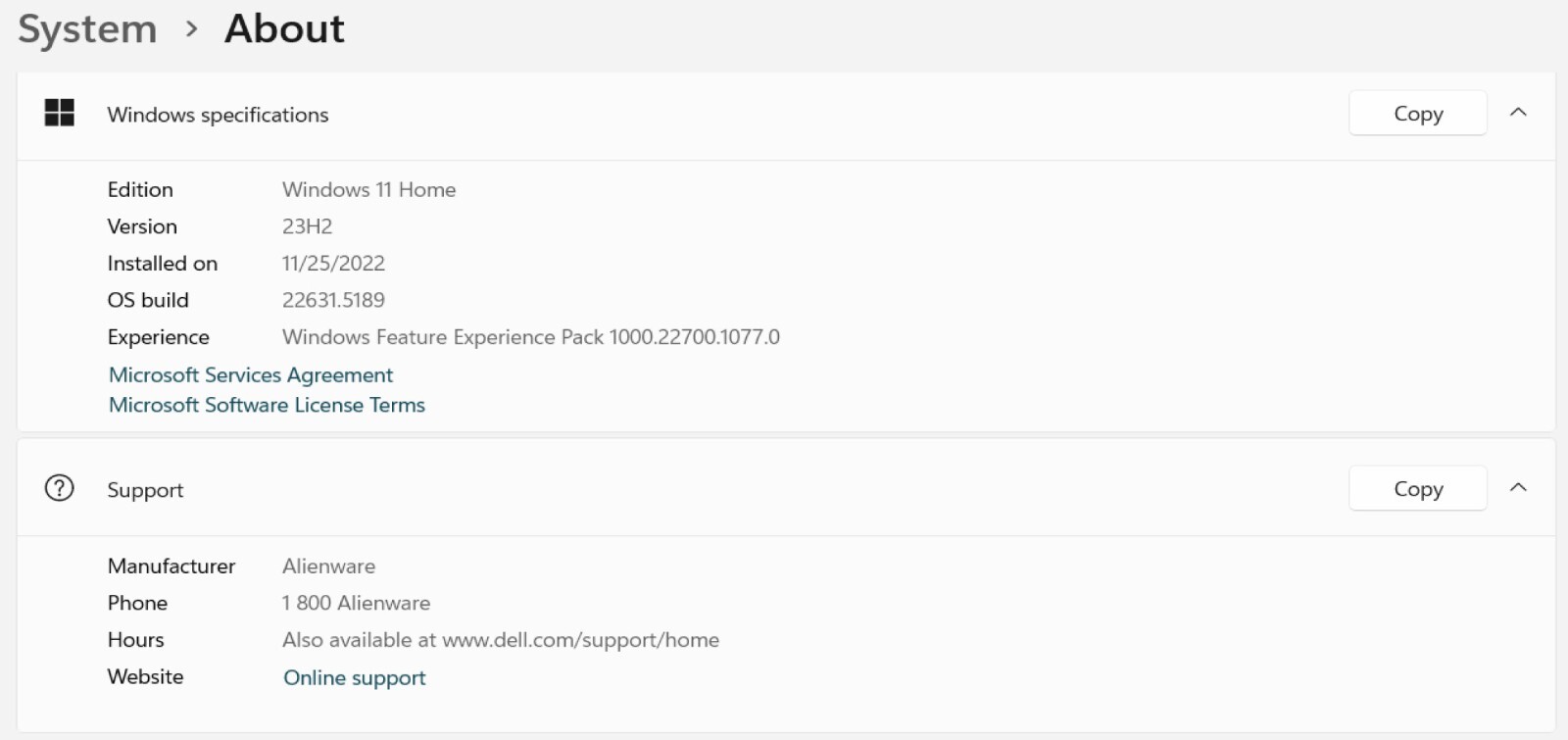Screen dimensions: 1568x740
Task: Click the Support section header title
Action: click(145, 490)
